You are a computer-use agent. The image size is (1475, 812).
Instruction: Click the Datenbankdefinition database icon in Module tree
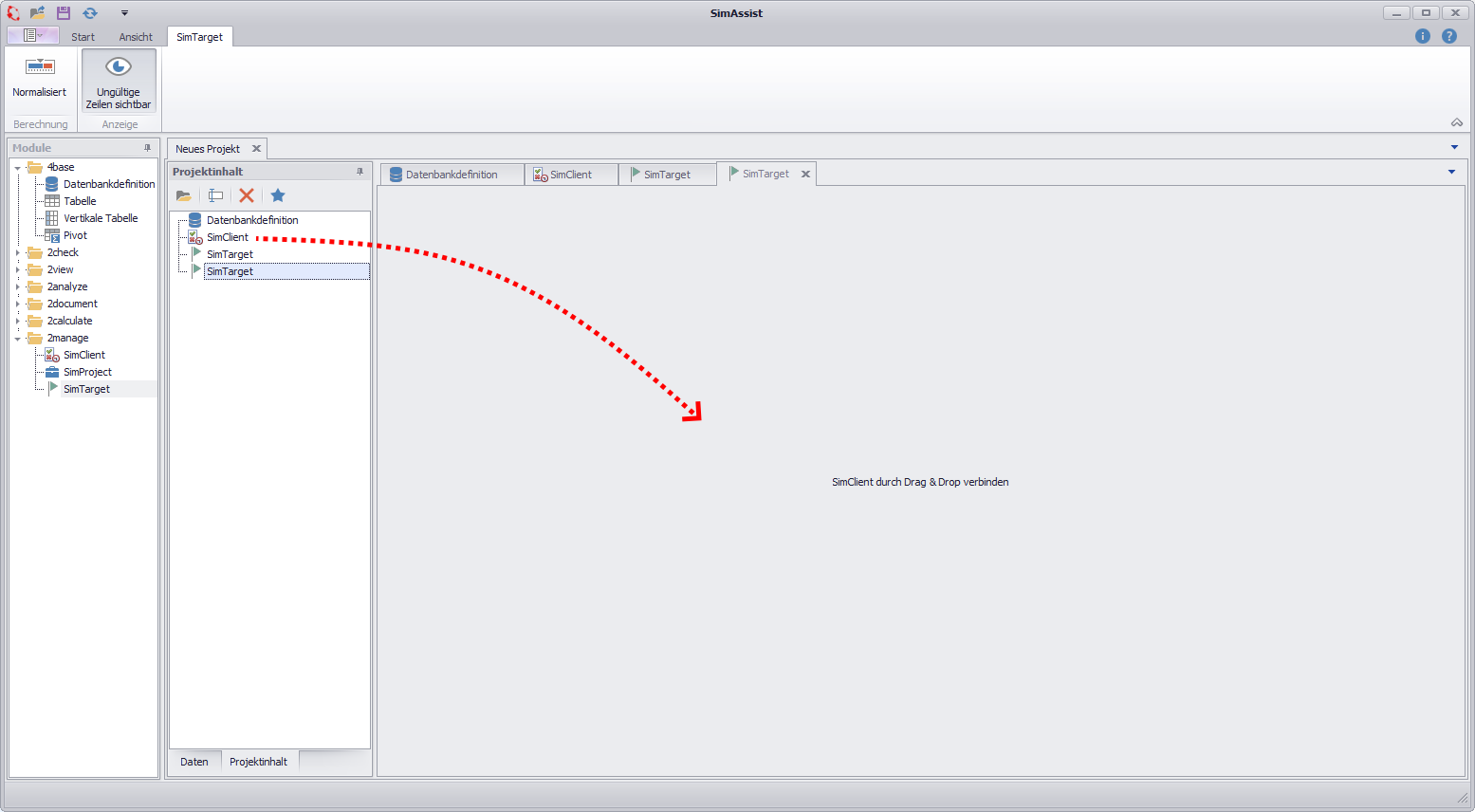point(52,184)
